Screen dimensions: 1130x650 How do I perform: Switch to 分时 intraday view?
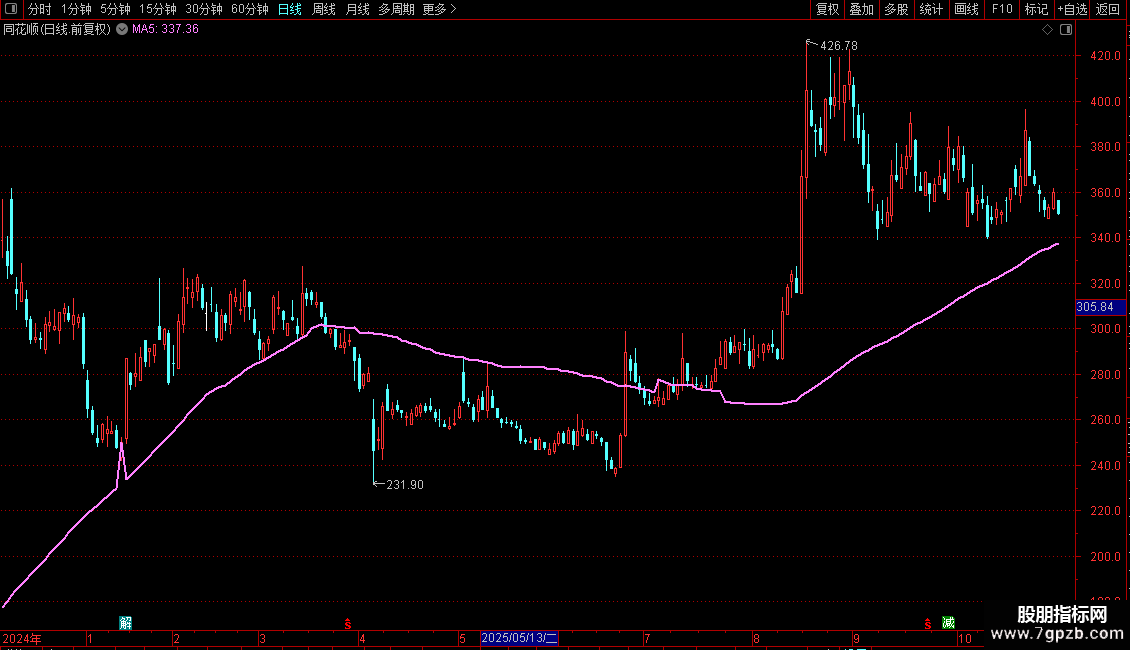point(40,9)
